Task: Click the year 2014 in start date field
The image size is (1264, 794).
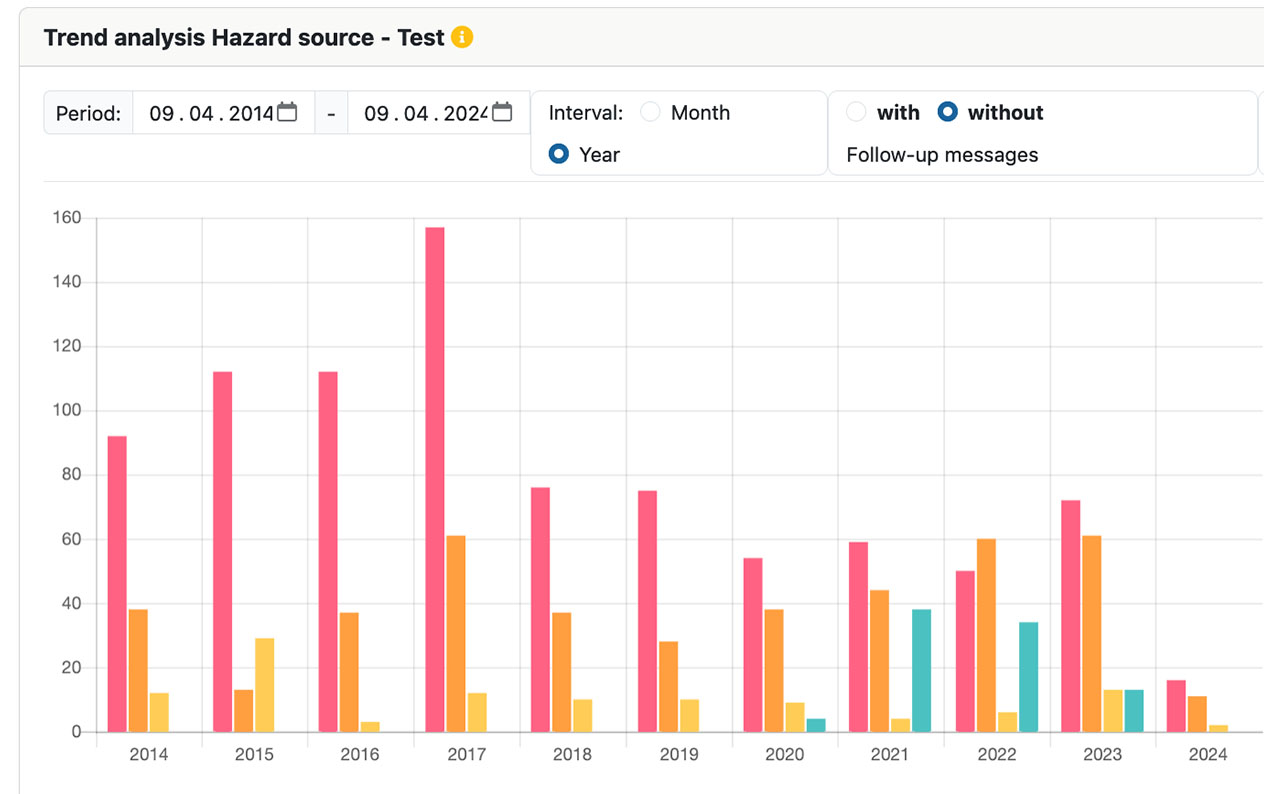Action: coord(250,113)
